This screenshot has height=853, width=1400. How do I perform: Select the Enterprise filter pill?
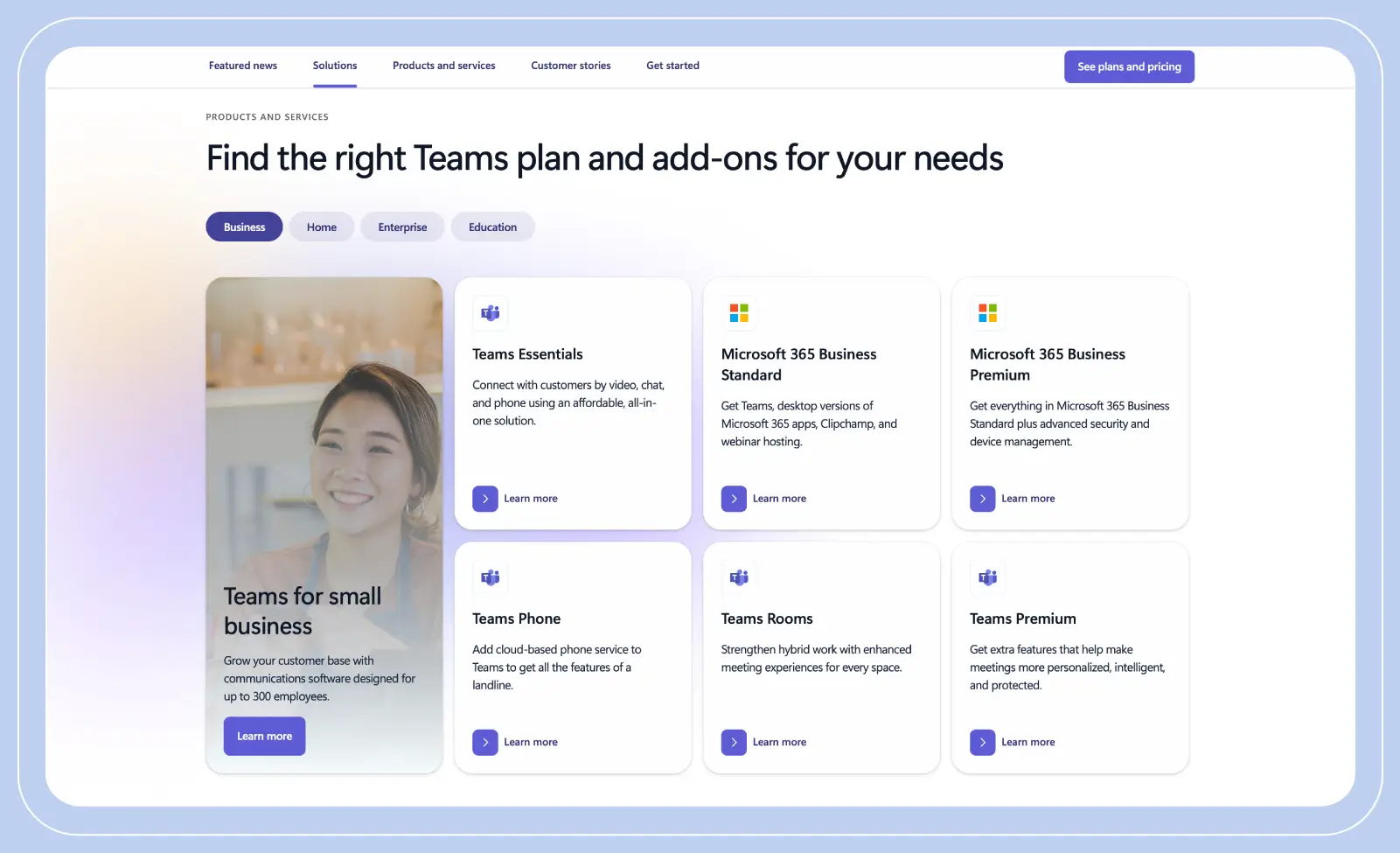[402, 227]
